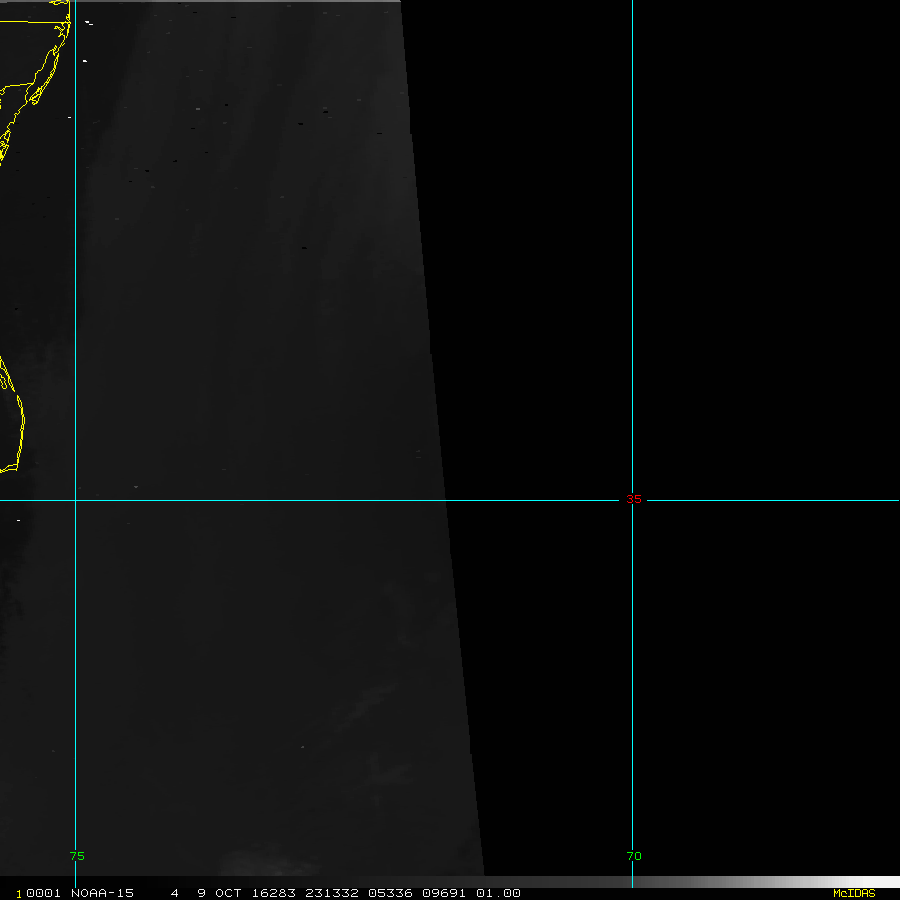Image resolution: width=900 pixels, height=900 pixels.
Task: Click the yellow McIDAS logo text
Action: point(853,893)
